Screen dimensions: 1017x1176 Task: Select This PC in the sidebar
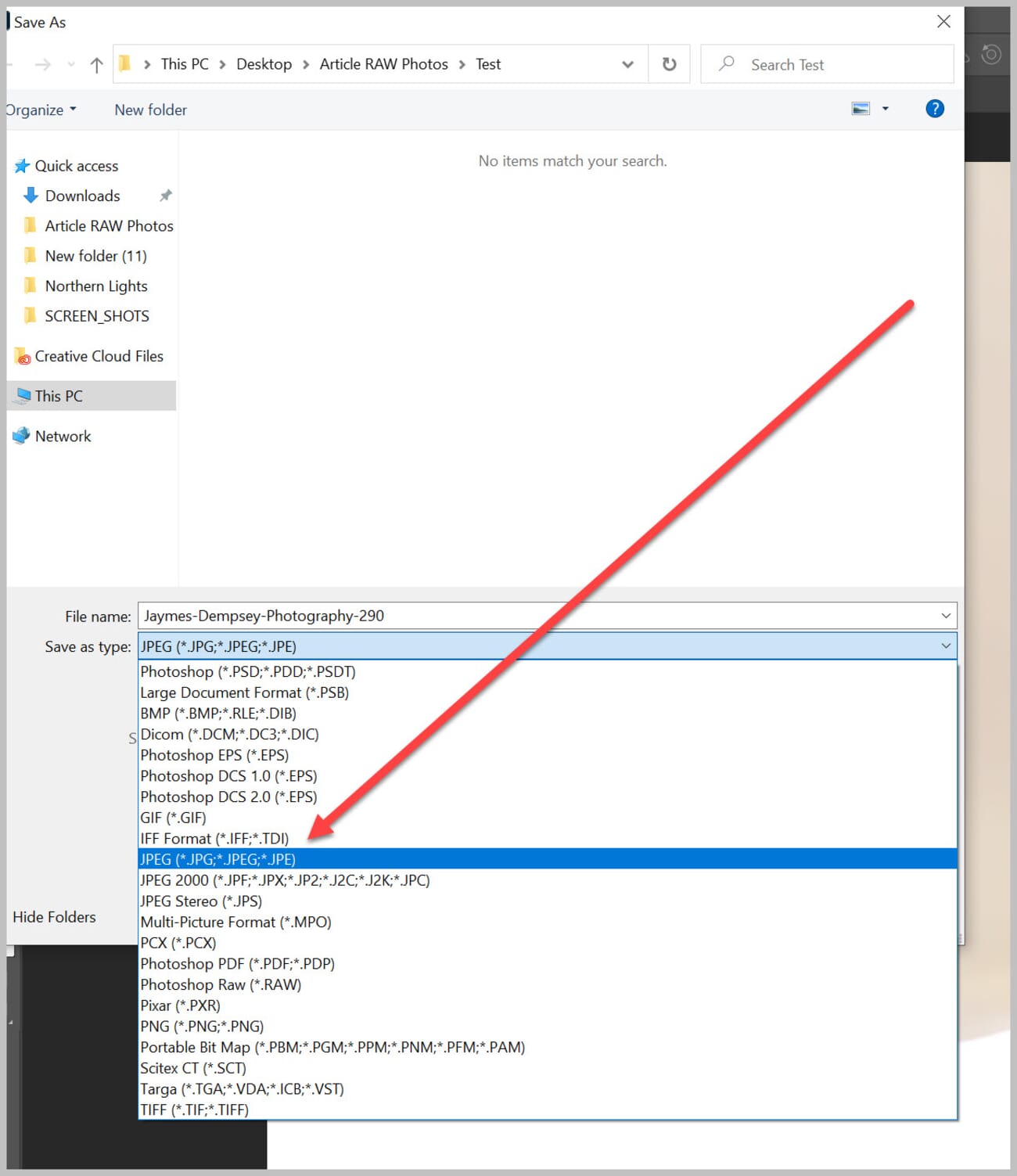click(58, 396)
